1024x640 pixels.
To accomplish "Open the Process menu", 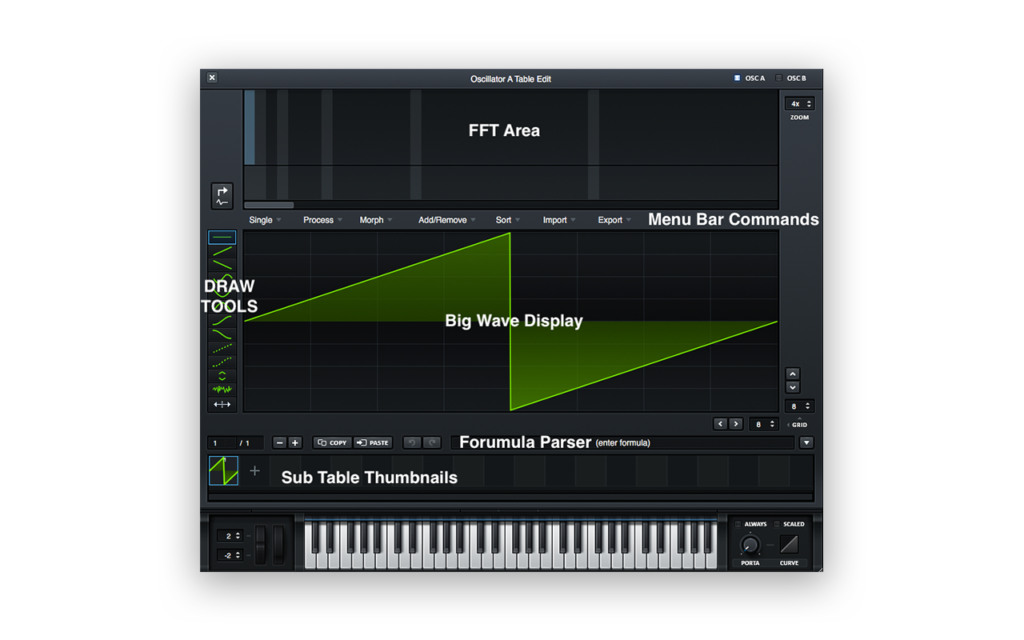I will pos(320,219).
